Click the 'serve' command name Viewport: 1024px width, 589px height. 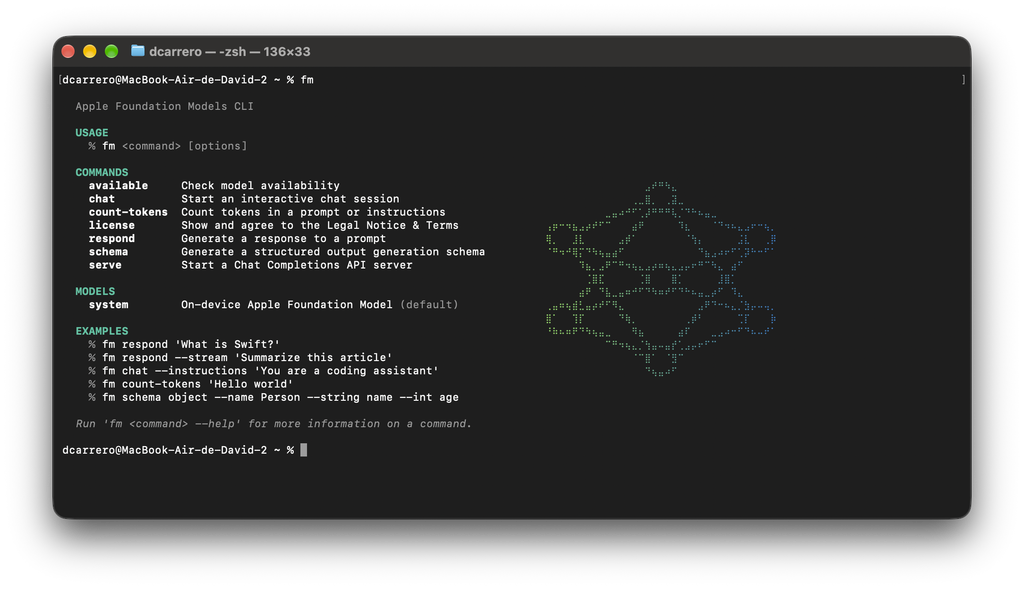(x=105, y=265)
